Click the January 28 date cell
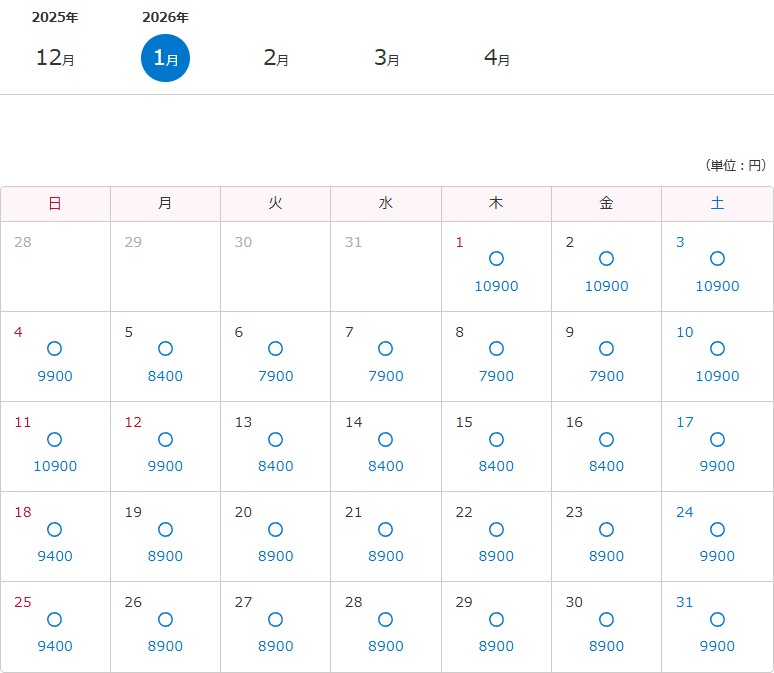 386,626
